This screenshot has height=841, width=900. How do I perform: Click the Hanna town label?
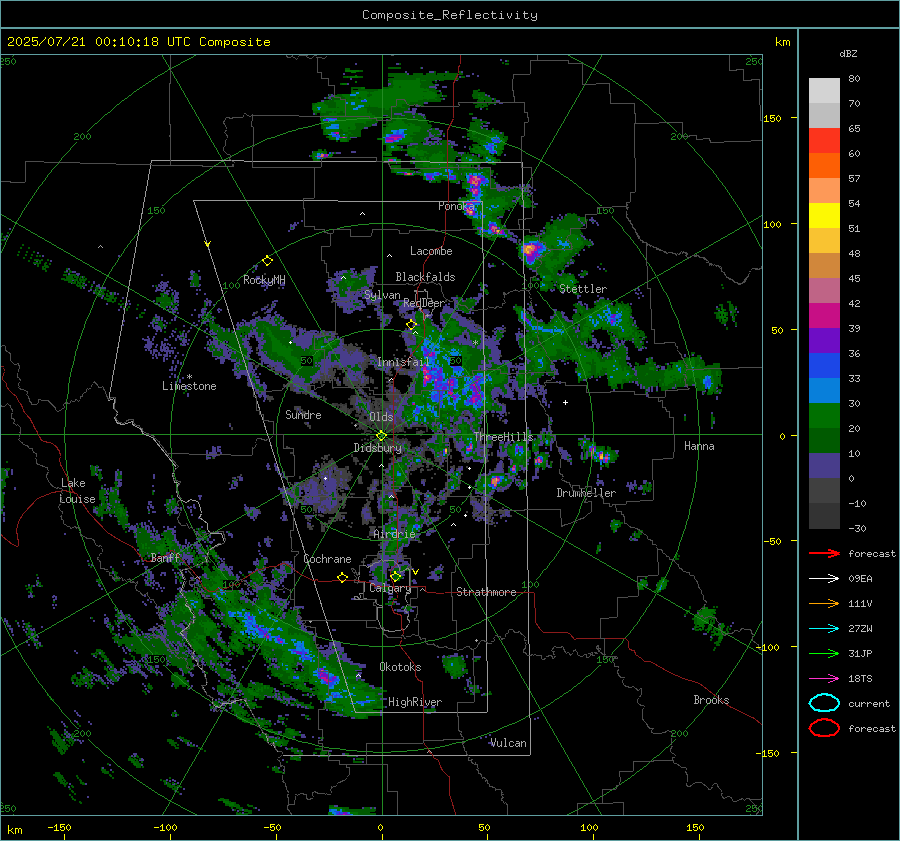coord(699,446)
